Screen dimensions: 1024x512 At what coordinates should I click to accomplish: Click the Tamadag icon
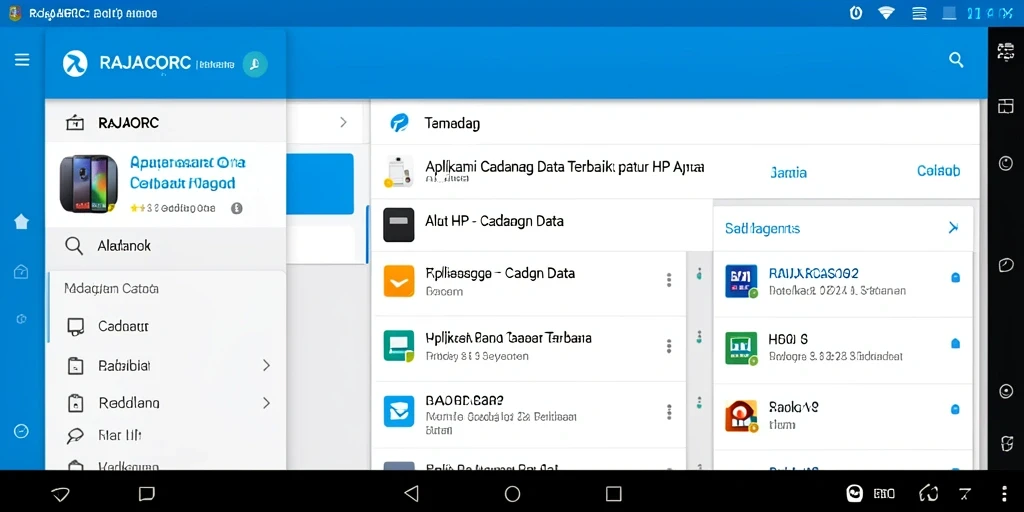click(399, 122)
